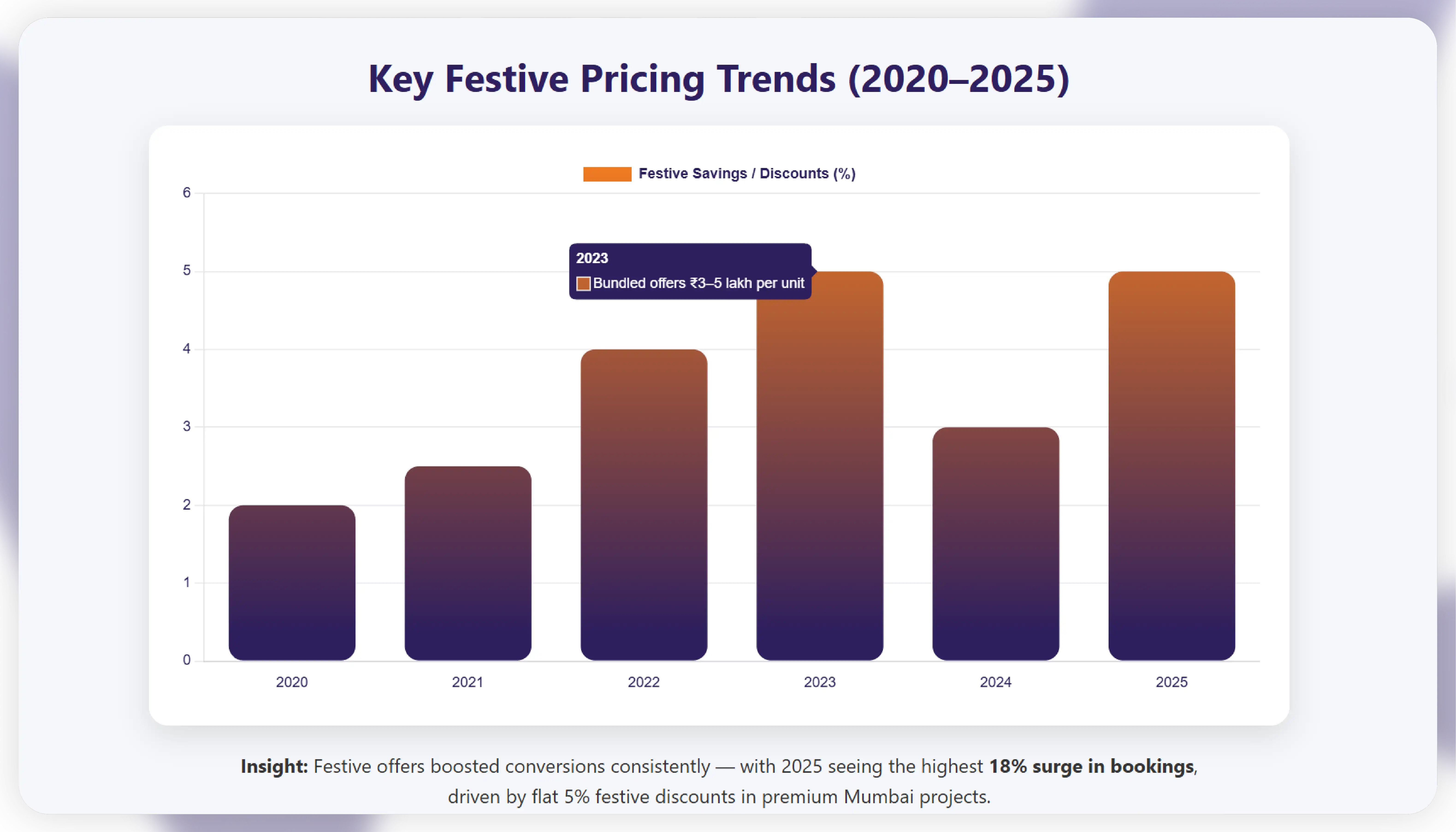
Task: Click the 2025 x-axis label
Action: (x=1171, y=682)
